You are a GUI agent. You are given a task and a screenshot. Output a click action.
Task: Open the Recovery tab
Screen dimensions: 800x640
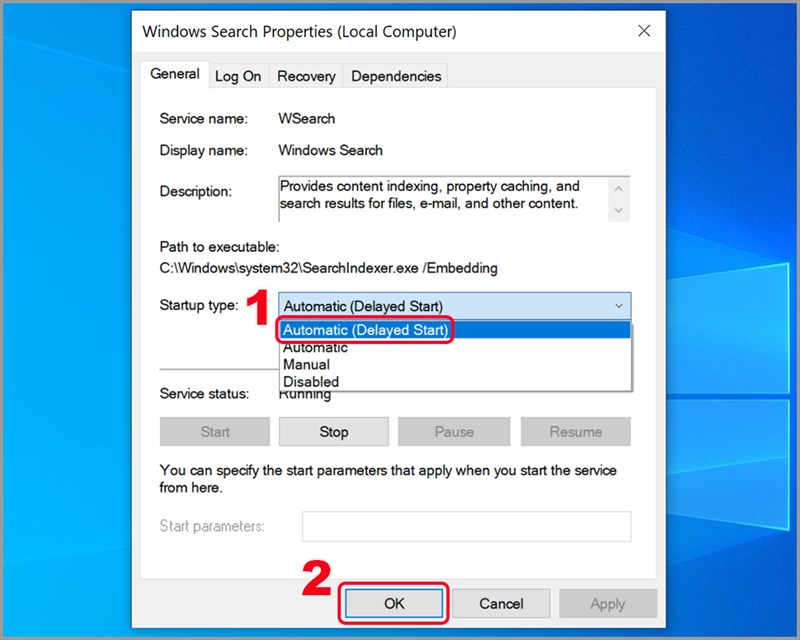click(306, 76)
